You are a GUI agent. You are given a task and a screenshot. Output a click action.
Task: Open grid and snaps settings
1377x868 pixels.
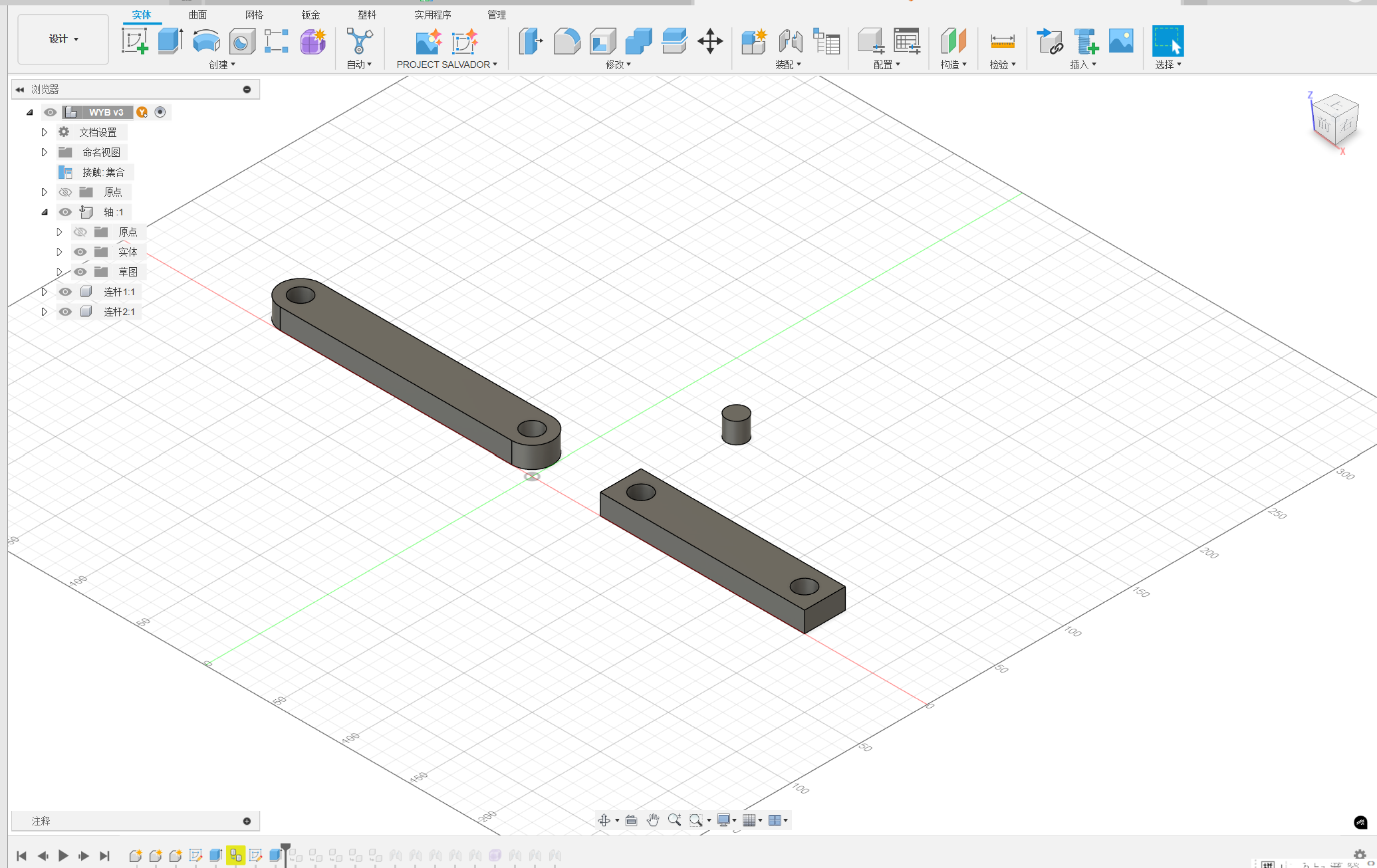[x=753, y=820]
